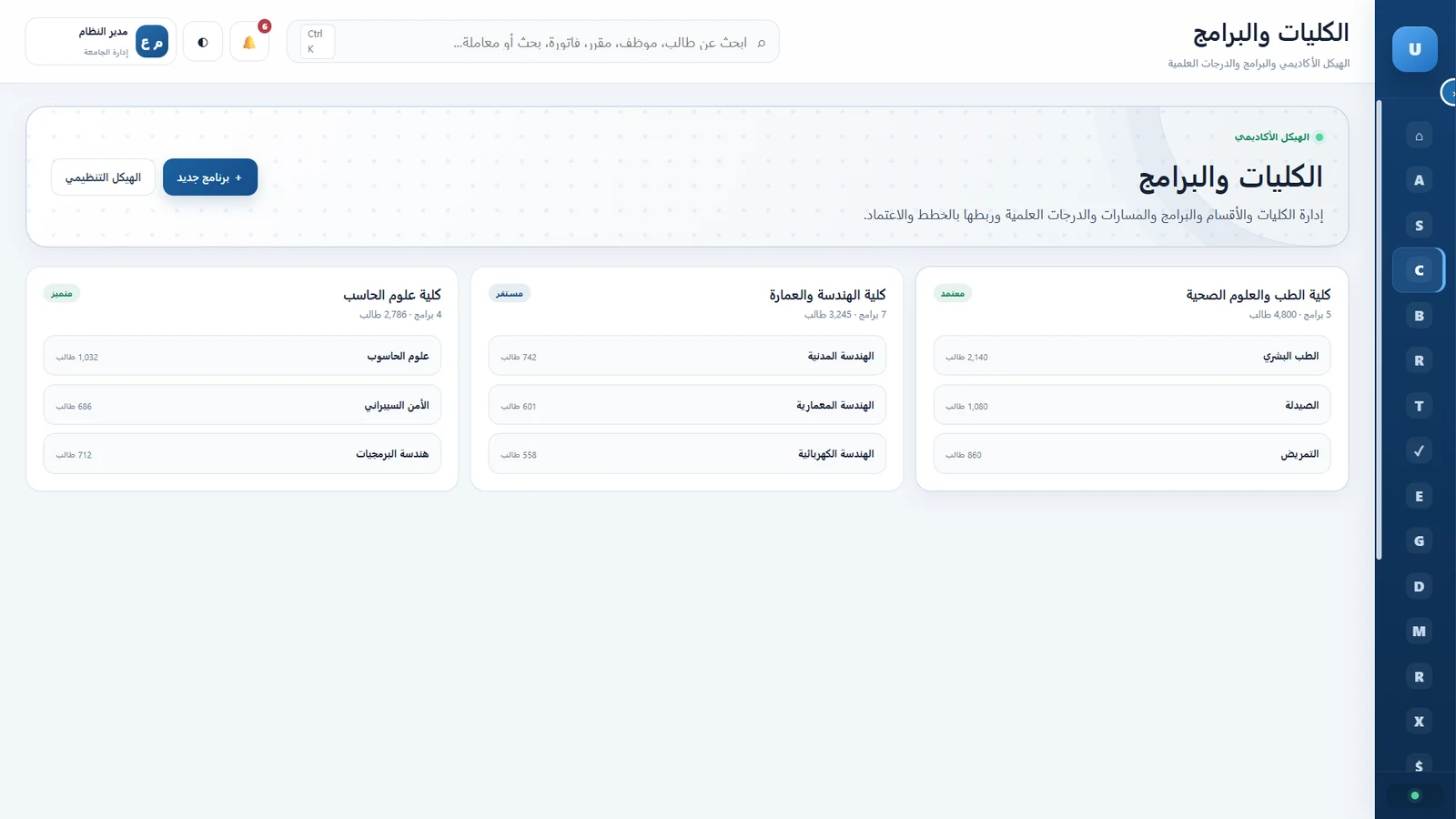1456x819 pixels.
Task: Open the X sidebar icon
Action: click(1419, 722)
